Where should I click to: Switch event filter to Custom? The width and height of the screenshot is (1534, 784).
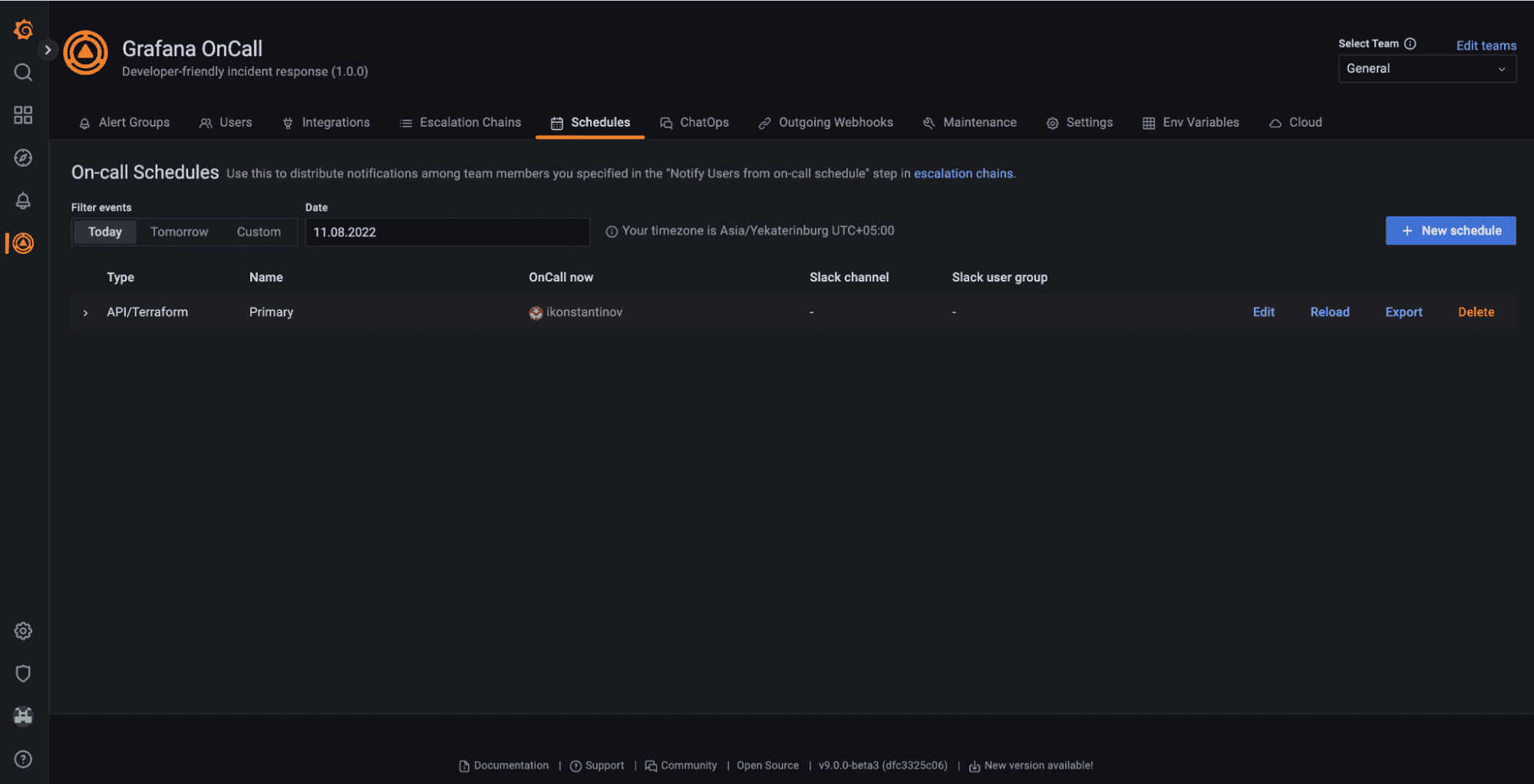[x=258, y=232]
